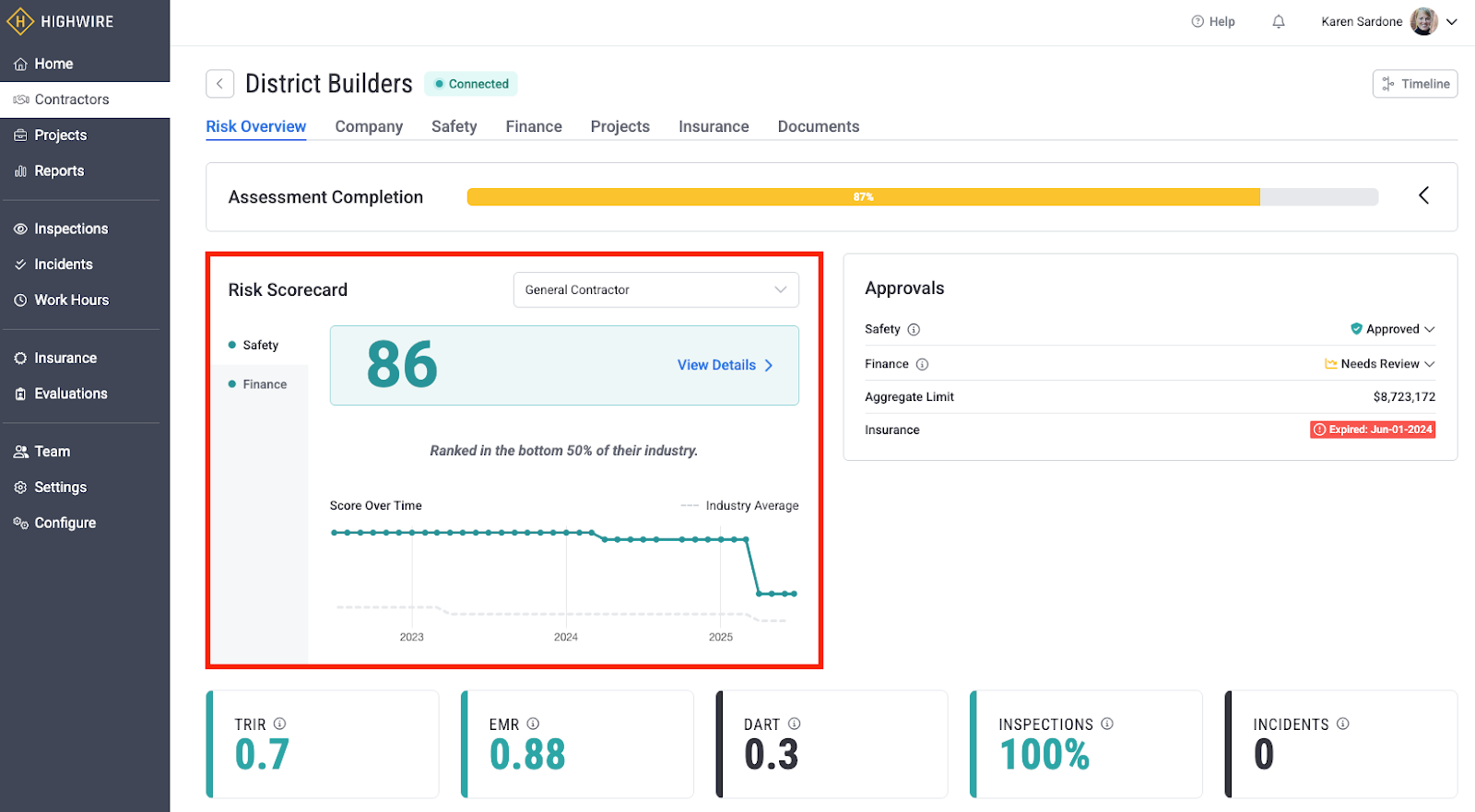Click the TRIR info icon
Screen dimensions: 1475x812
point(279,724)
